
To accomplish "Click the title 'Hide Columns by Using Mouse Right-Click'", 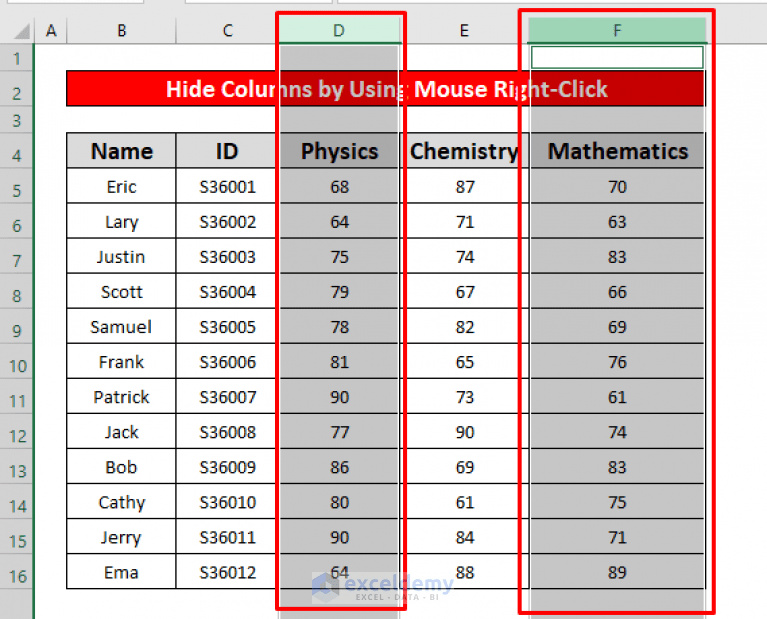I will [x=386, y=89].
